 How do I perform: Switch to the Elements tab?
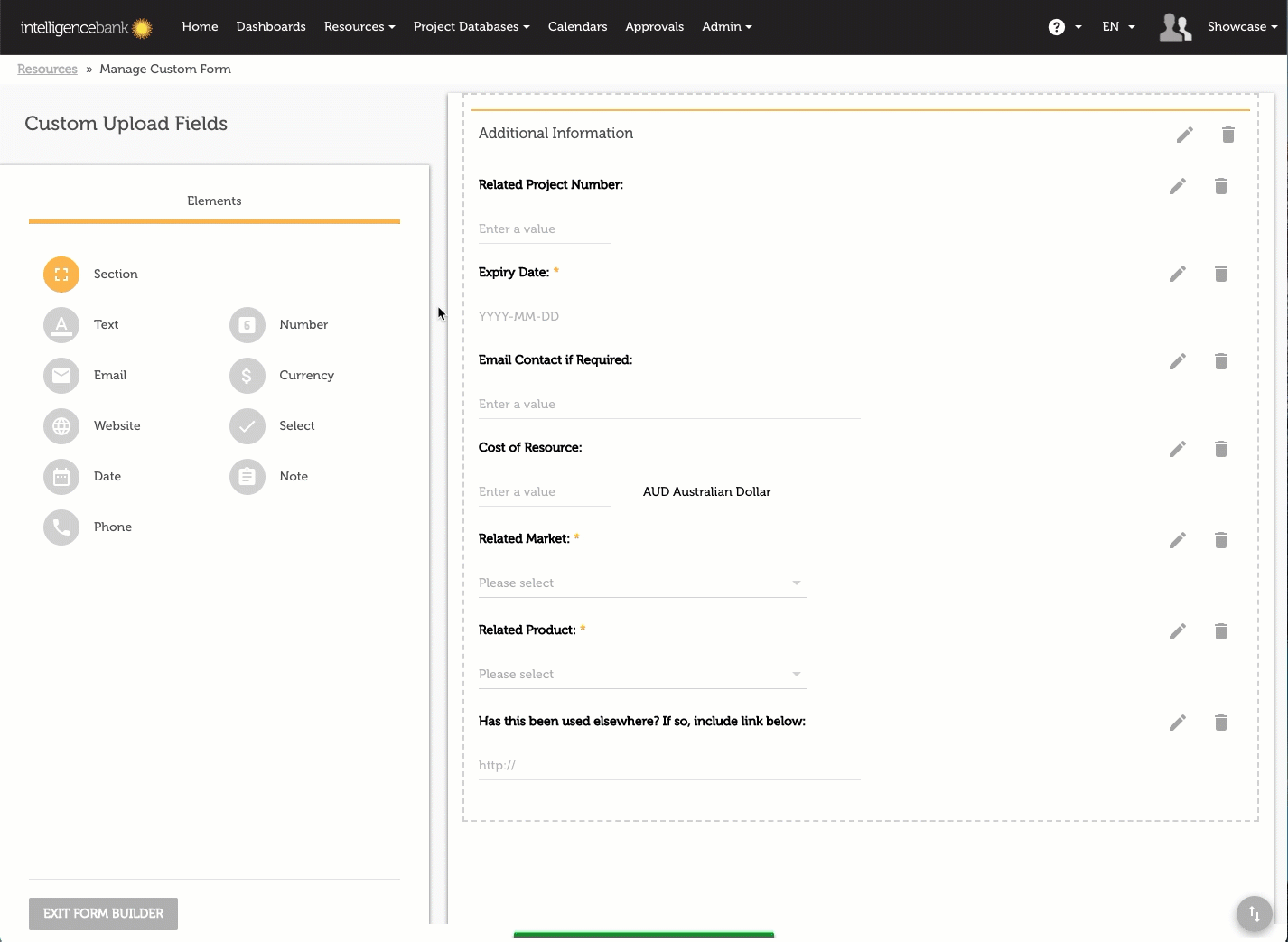pos(214,201)
